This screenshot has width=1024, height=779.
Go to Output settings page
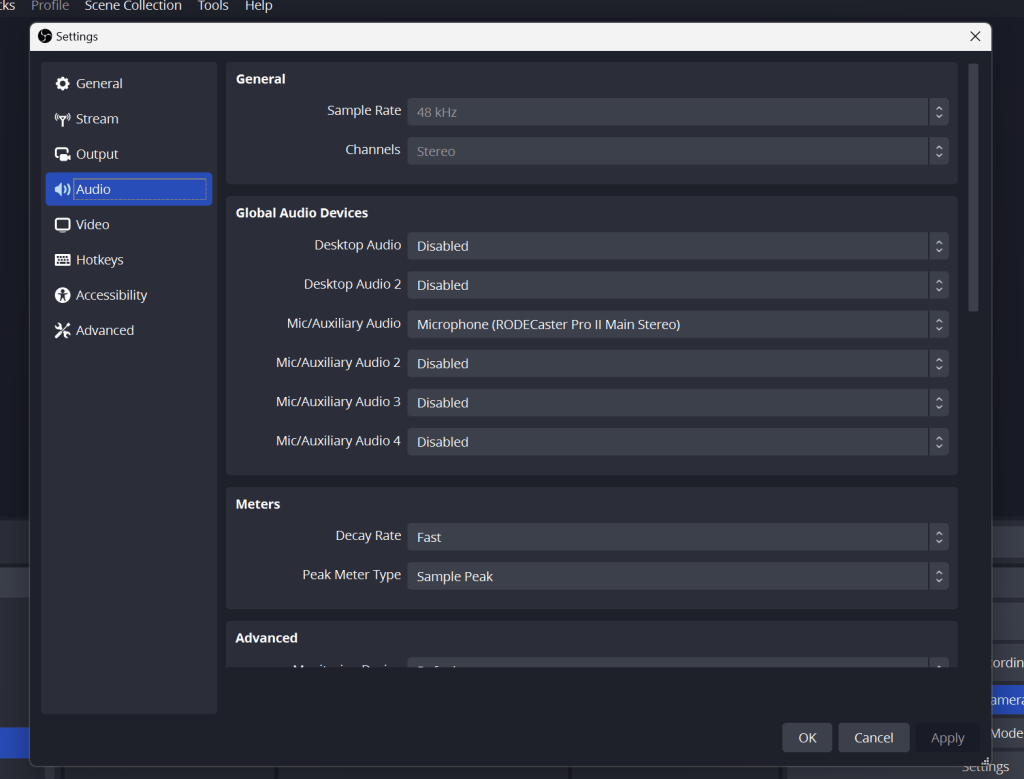click(x=129, y=154)
